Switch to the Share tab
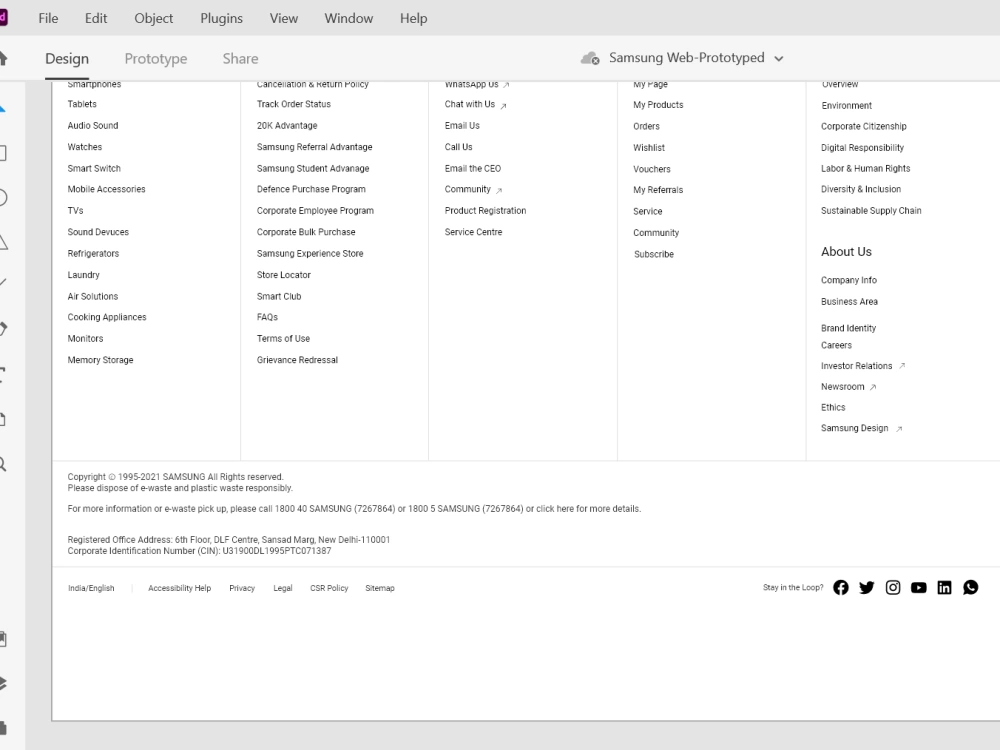Viewport: 1000px width, 750px height. tap(240, 59)
